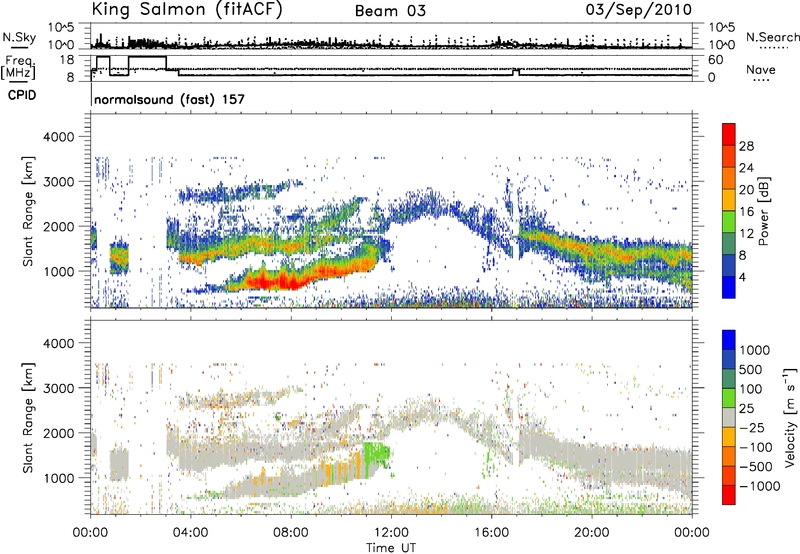
Task: Click the 'N.Search' legend label
Action: tap(772, 37)
